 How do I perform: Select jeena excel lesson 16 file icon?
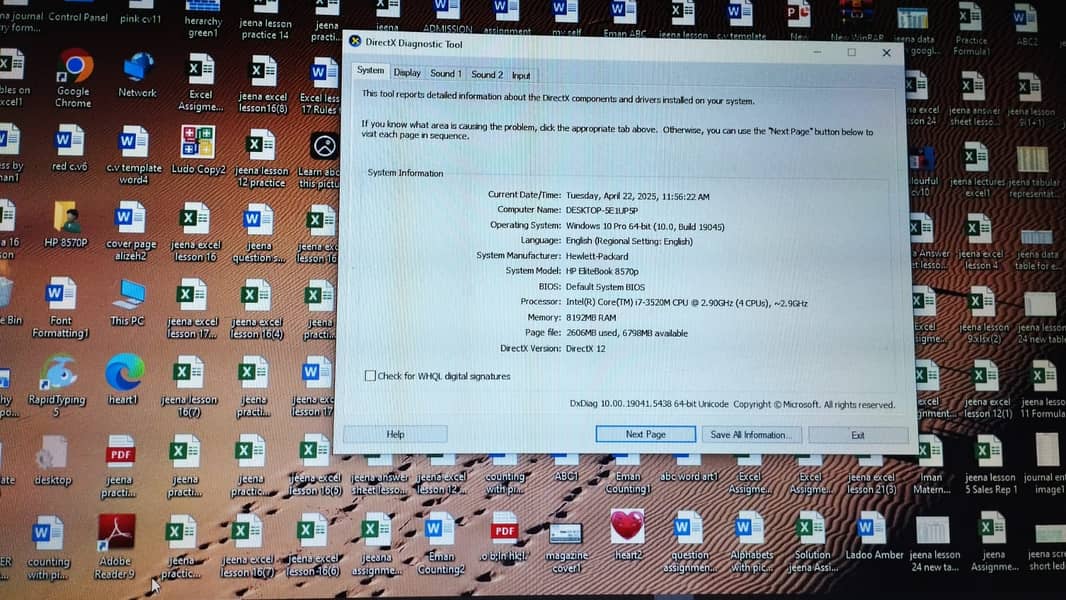point(196,232)
